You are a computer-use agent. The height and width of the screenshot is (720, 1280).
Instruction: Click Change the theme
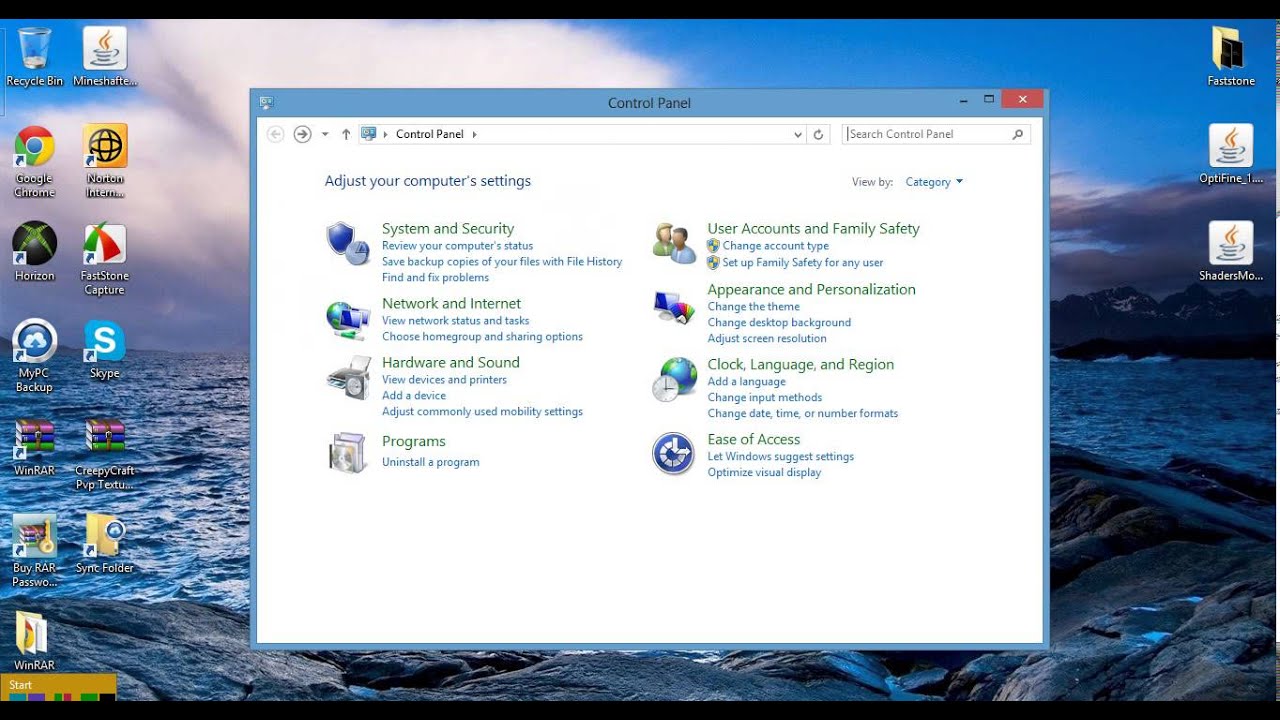[754, 307]
